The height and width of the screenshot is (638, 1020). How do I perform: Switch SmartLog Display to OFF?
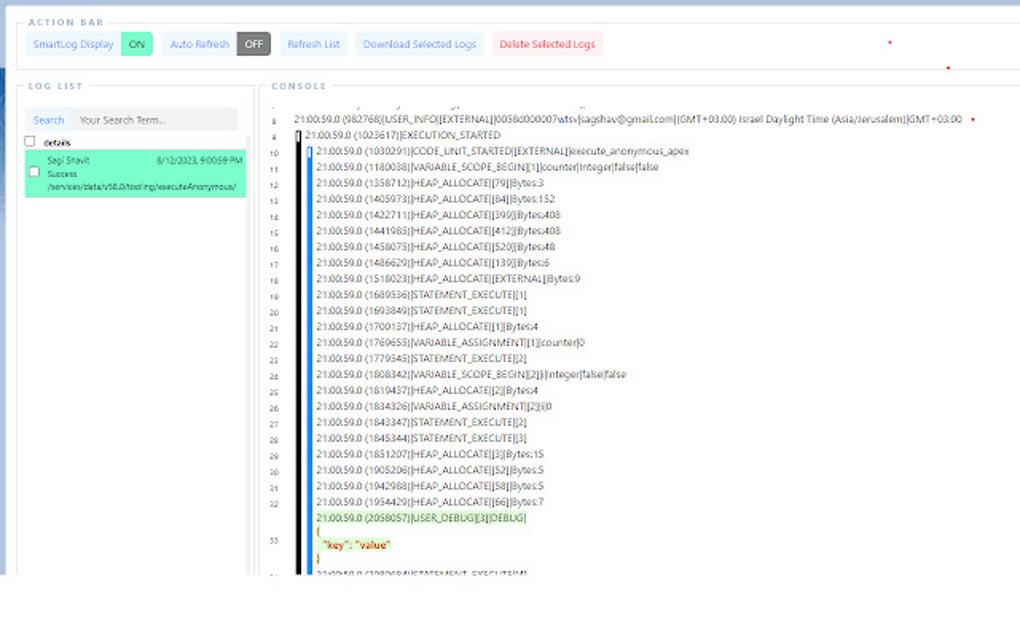tap(136, 44)
